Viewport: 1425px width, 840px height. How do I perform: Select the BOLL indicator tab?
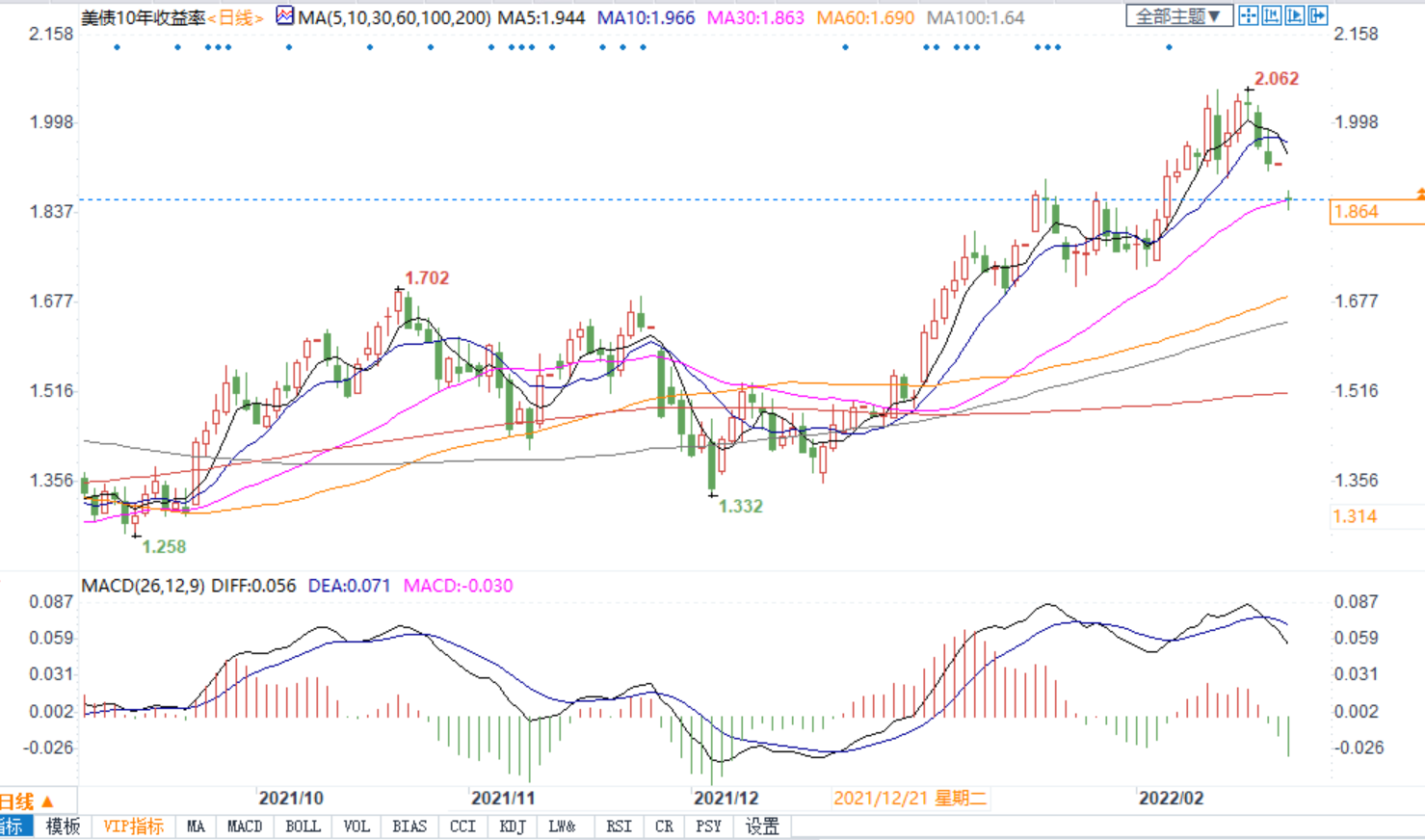point(303,827)
